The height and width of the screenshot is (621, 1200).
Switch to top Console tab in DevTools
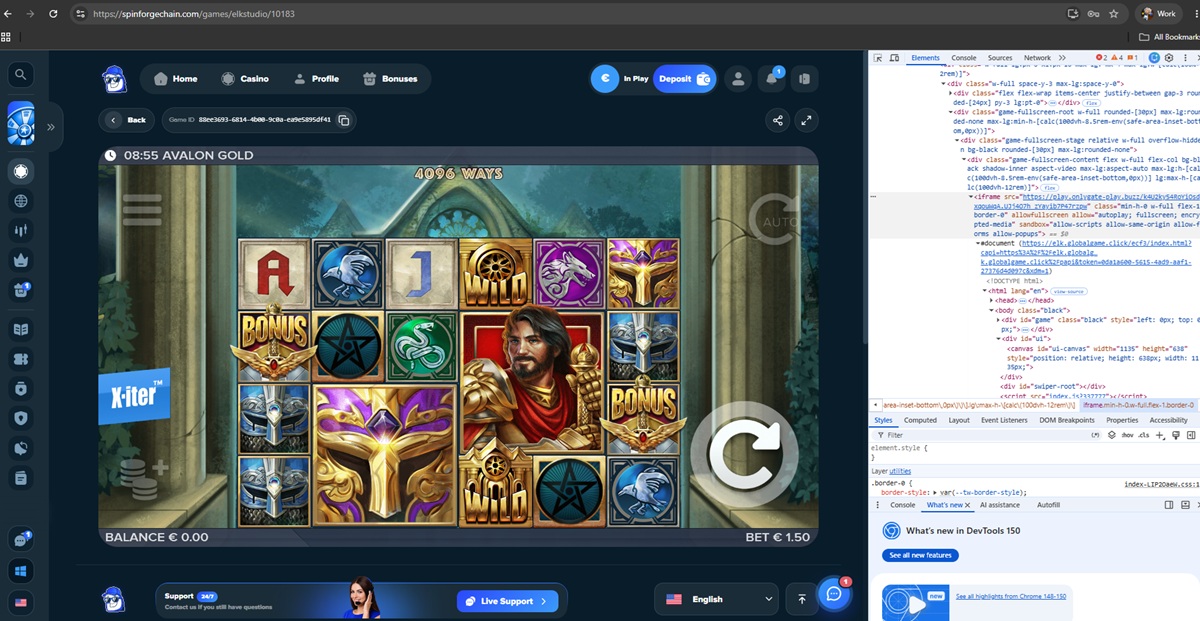[964, 58]
